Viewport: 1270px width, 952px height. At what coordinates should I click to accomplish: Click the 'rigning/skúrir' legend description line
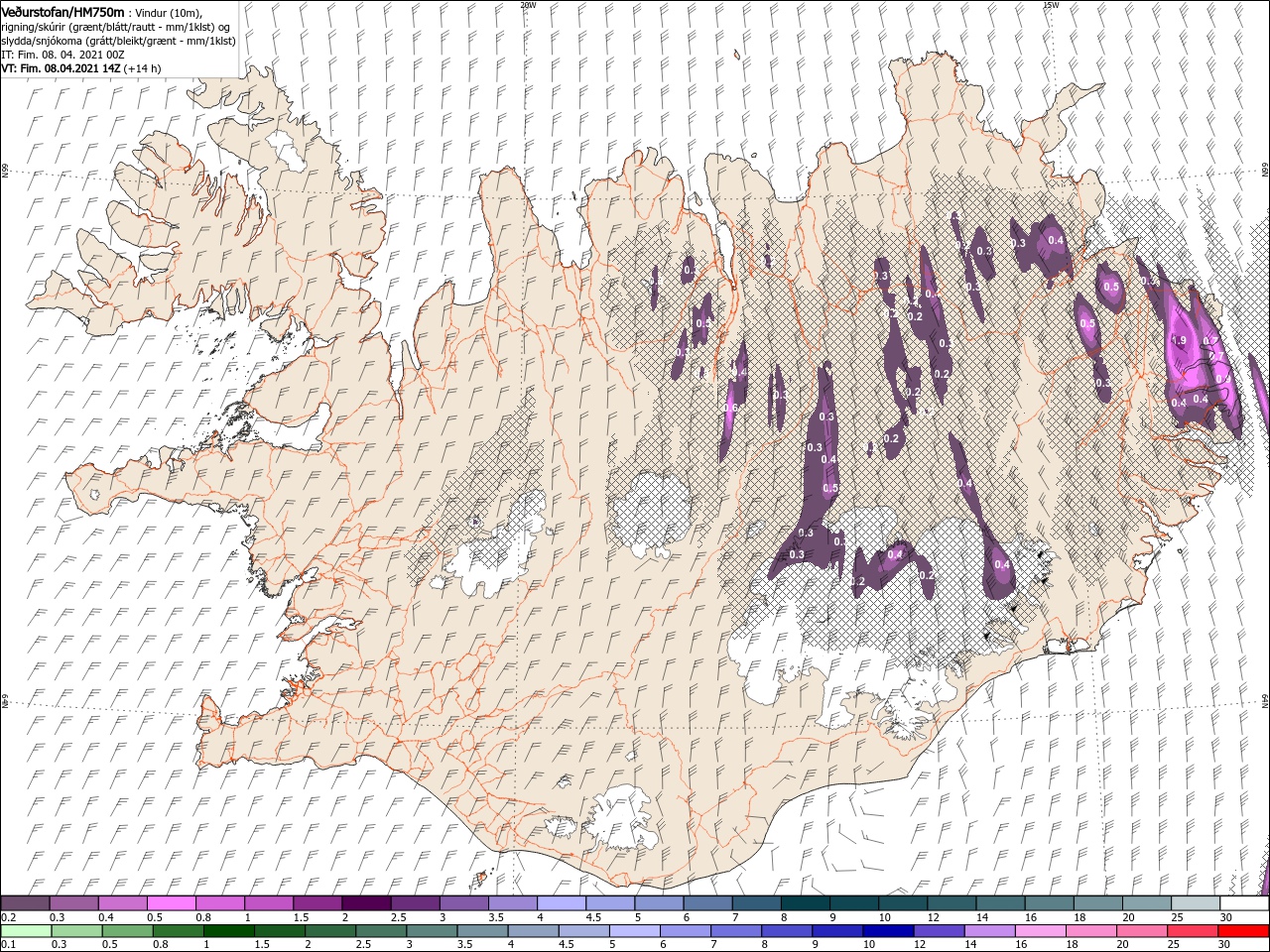click(x=115, y=26)
